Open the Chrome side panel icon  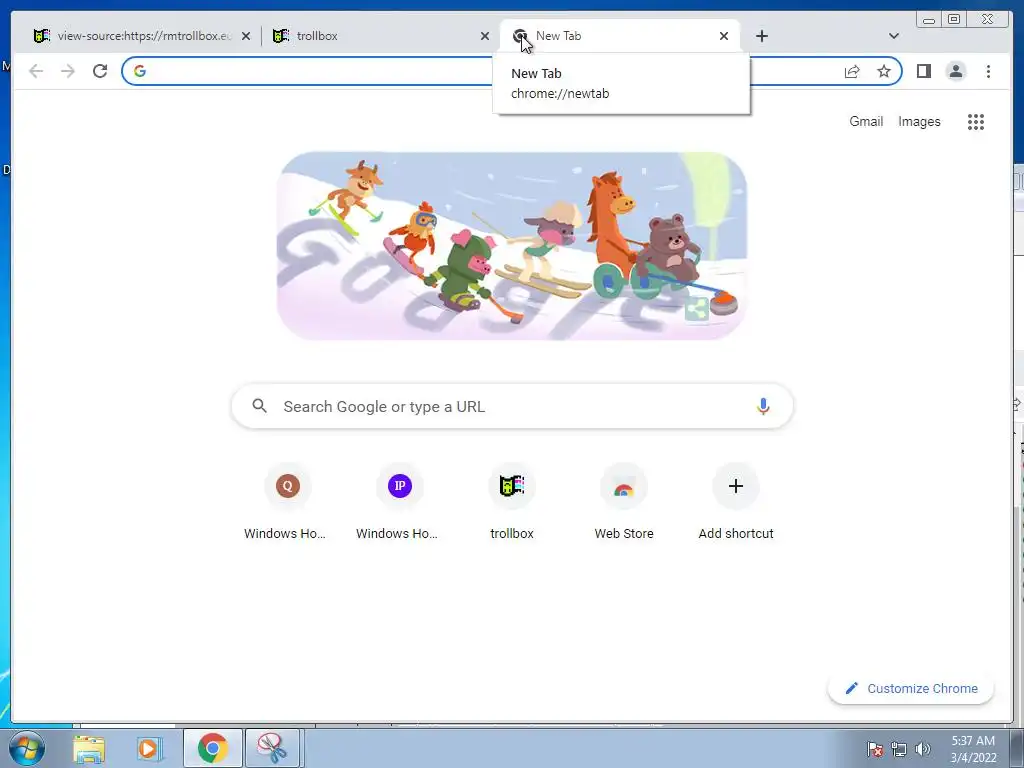pos(923,71)
